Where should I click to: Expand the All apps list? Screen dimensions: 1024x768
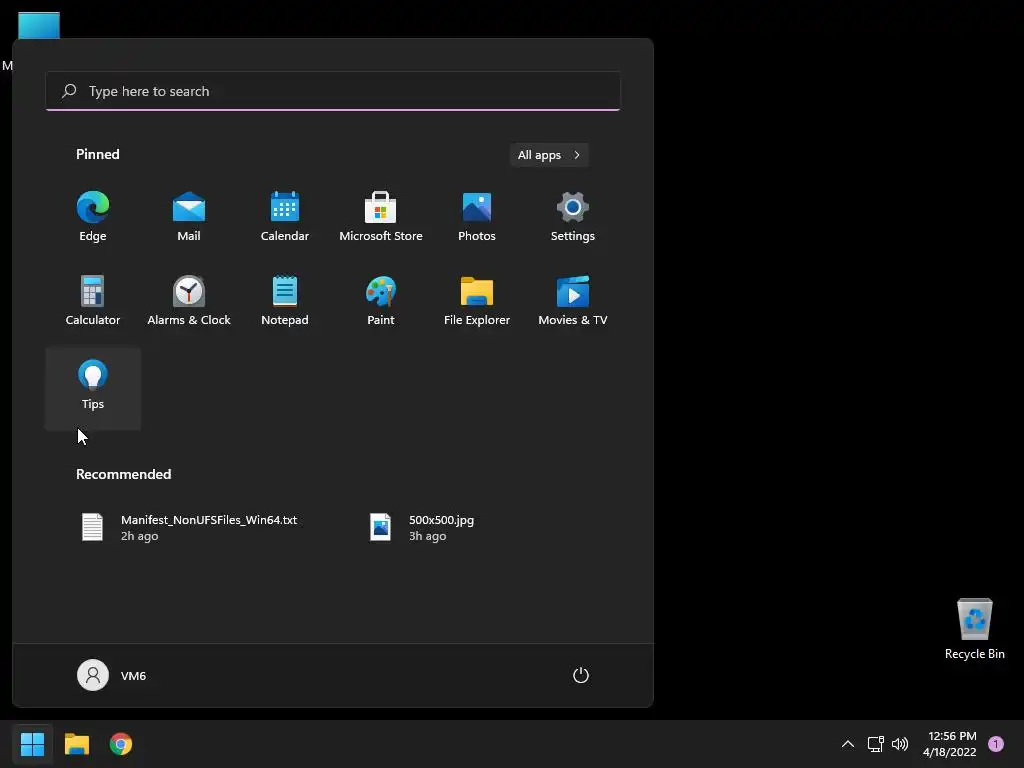click(549, 155)
